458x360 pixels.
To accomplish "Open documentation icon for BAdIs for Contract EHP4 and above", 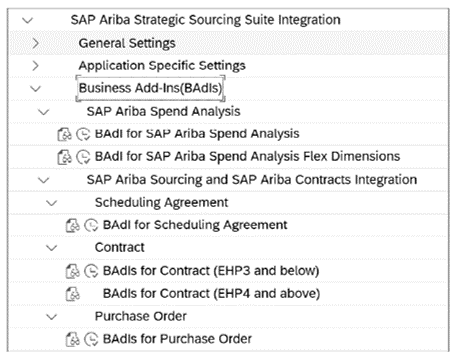I will [x=72, y=294].
